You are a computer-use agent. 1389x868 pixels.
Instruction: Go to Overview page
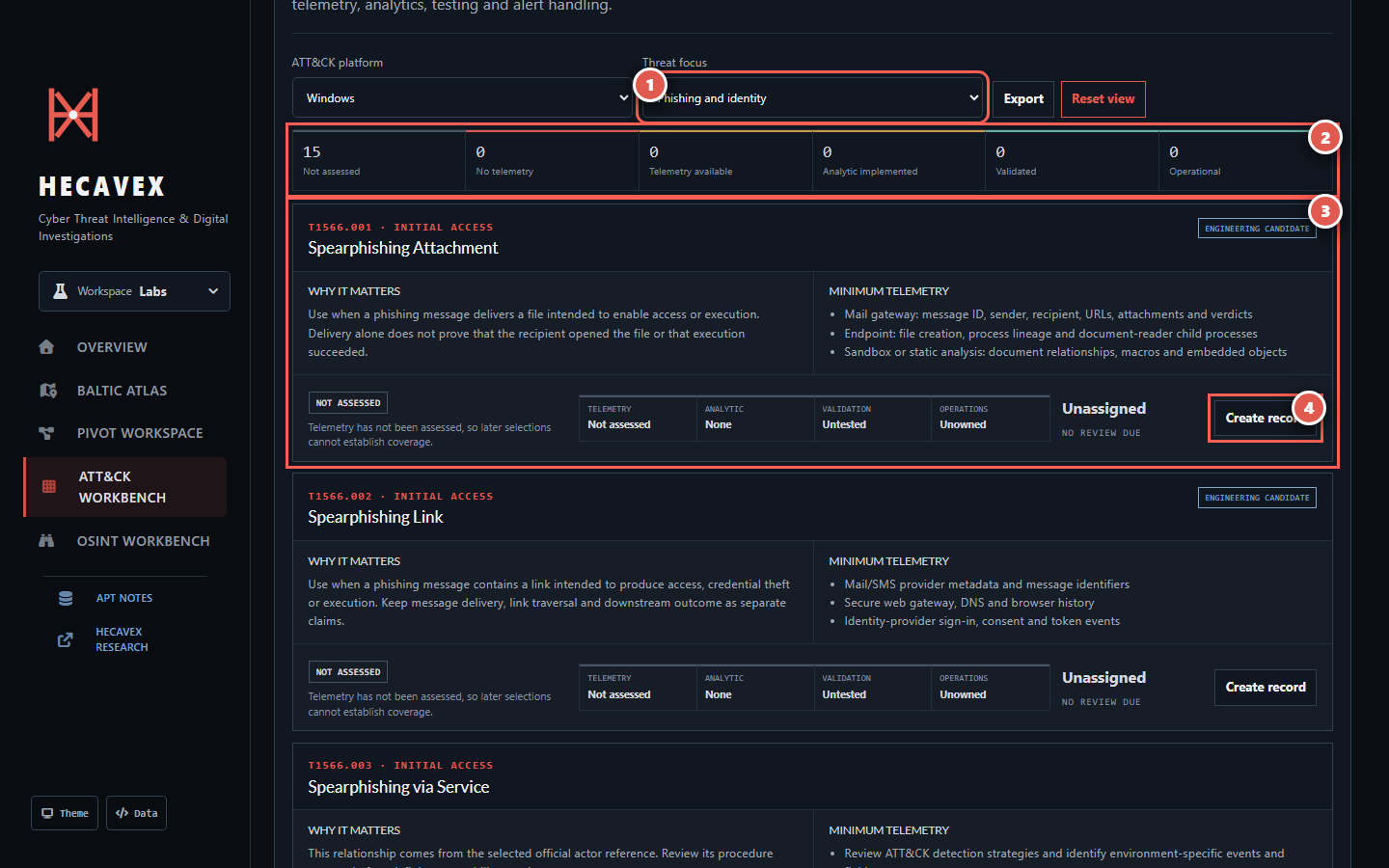pyautogui.click(x=112, y=347)
